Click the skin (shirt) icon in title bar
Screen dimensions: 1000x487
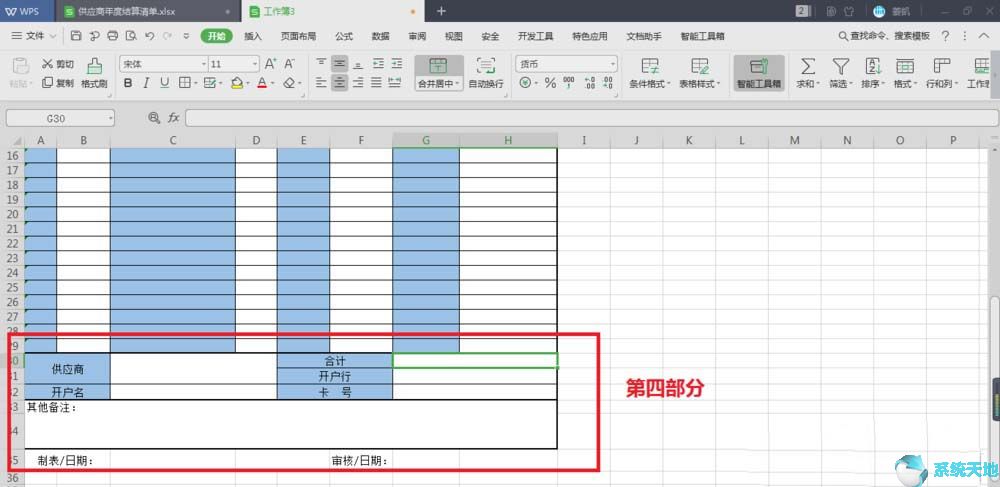(x=849, y=11)
